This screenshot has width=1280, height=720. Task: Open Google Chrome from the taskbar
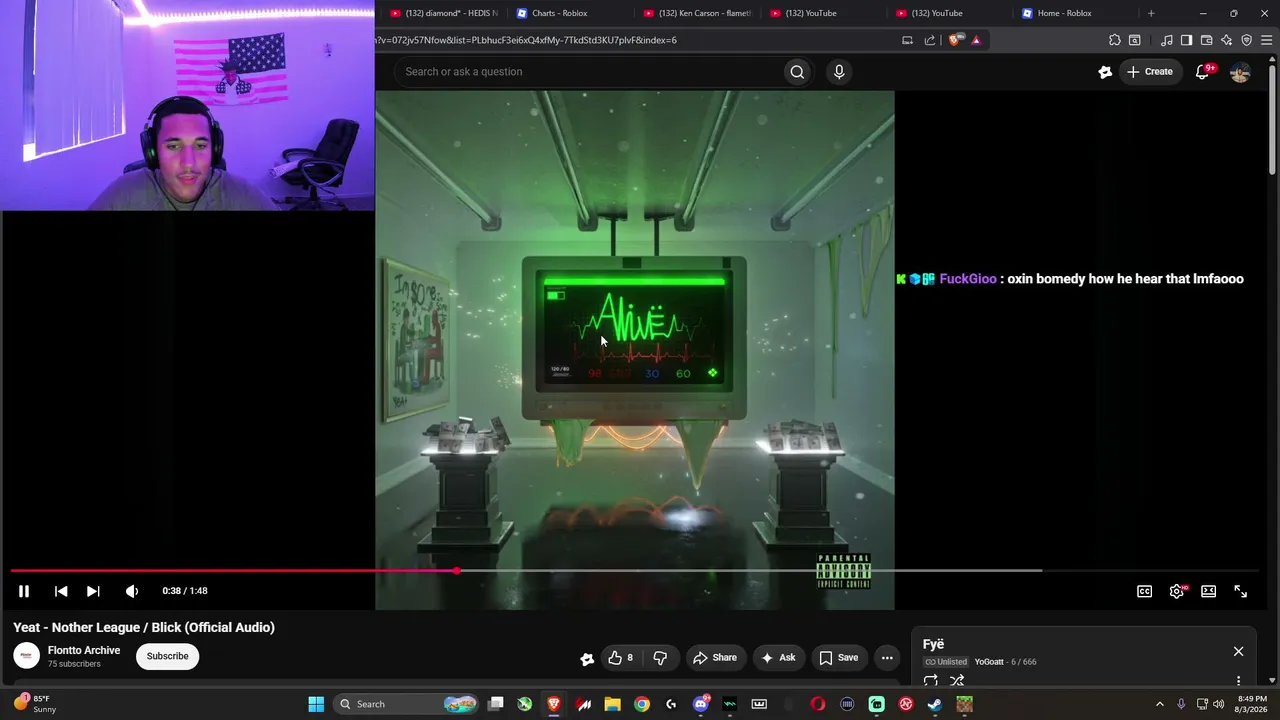(642, 704)
